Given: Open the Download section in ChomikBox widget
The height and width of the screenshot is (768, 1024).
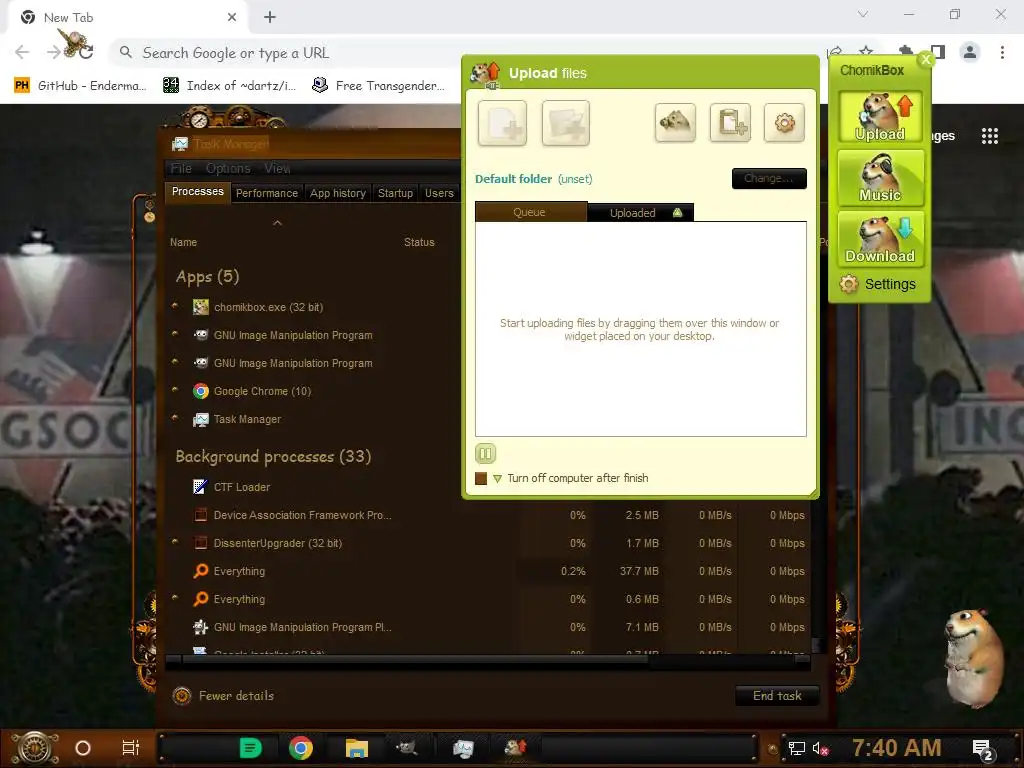Looking at the screenshot, I should coord(880,239).
